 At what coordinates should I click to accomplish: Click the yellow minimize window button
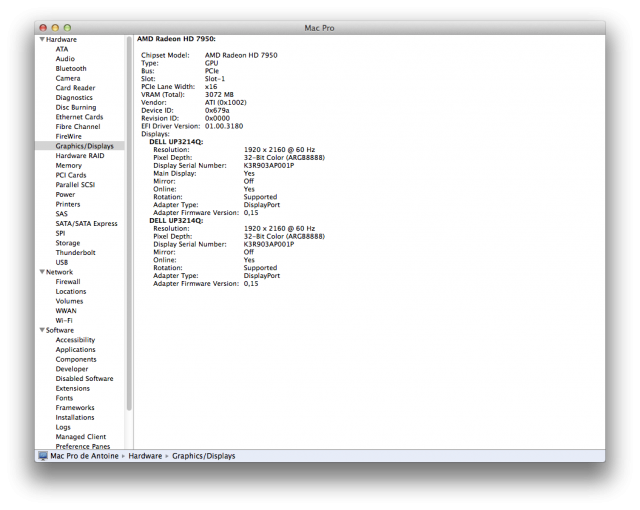click(55, 28)
